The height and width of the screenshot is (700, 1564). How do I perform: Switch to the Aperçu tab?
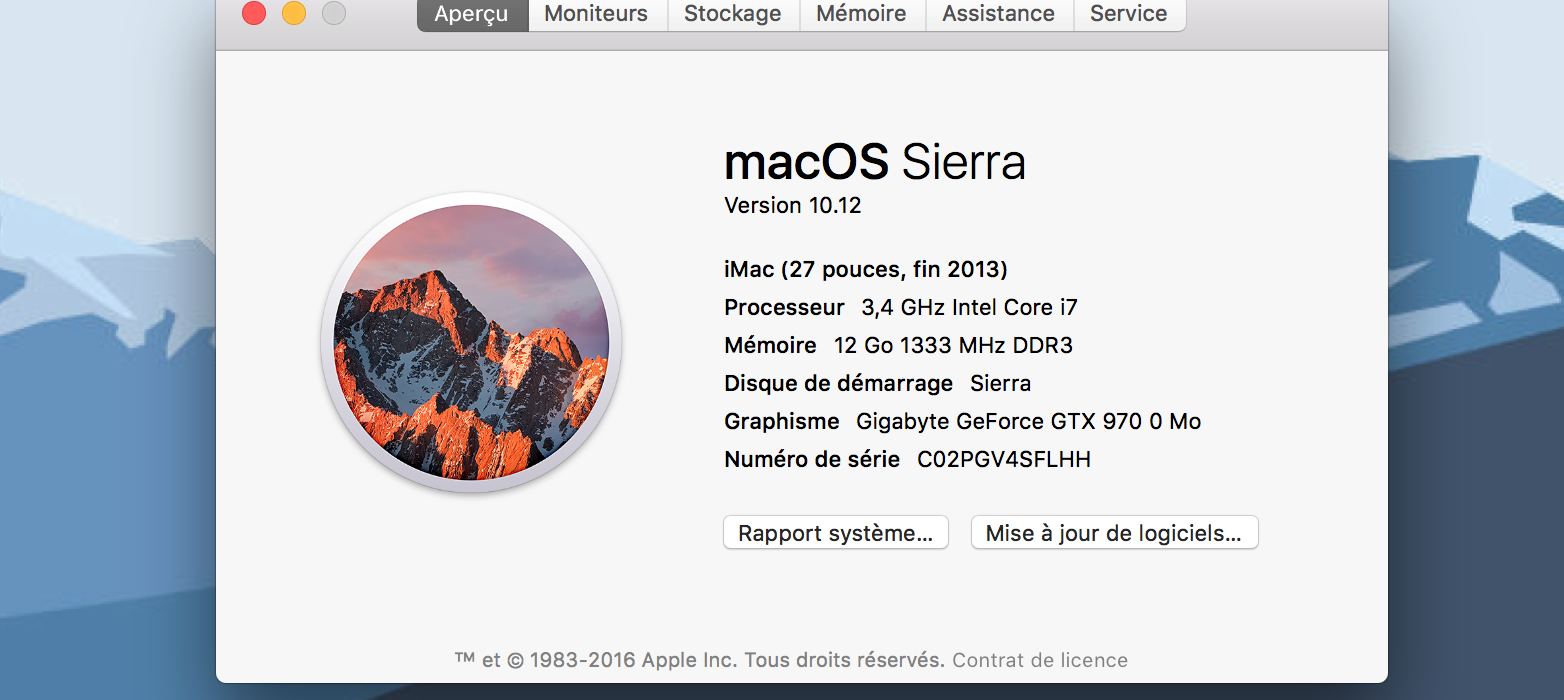pyautogui.click(x=472, y=14)
